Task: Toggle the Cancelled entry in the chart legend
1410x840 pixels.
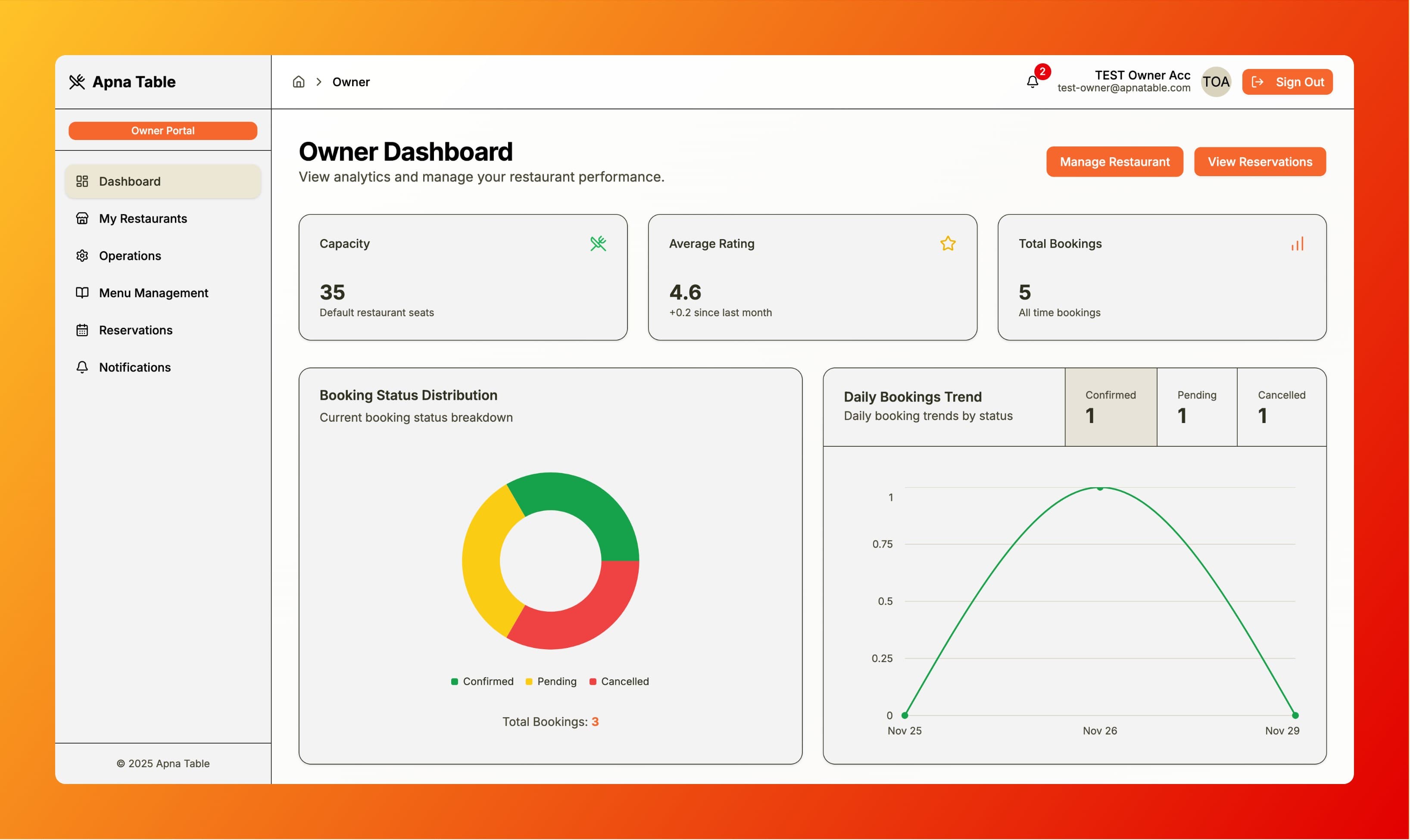Action: [x=619, y=681]
